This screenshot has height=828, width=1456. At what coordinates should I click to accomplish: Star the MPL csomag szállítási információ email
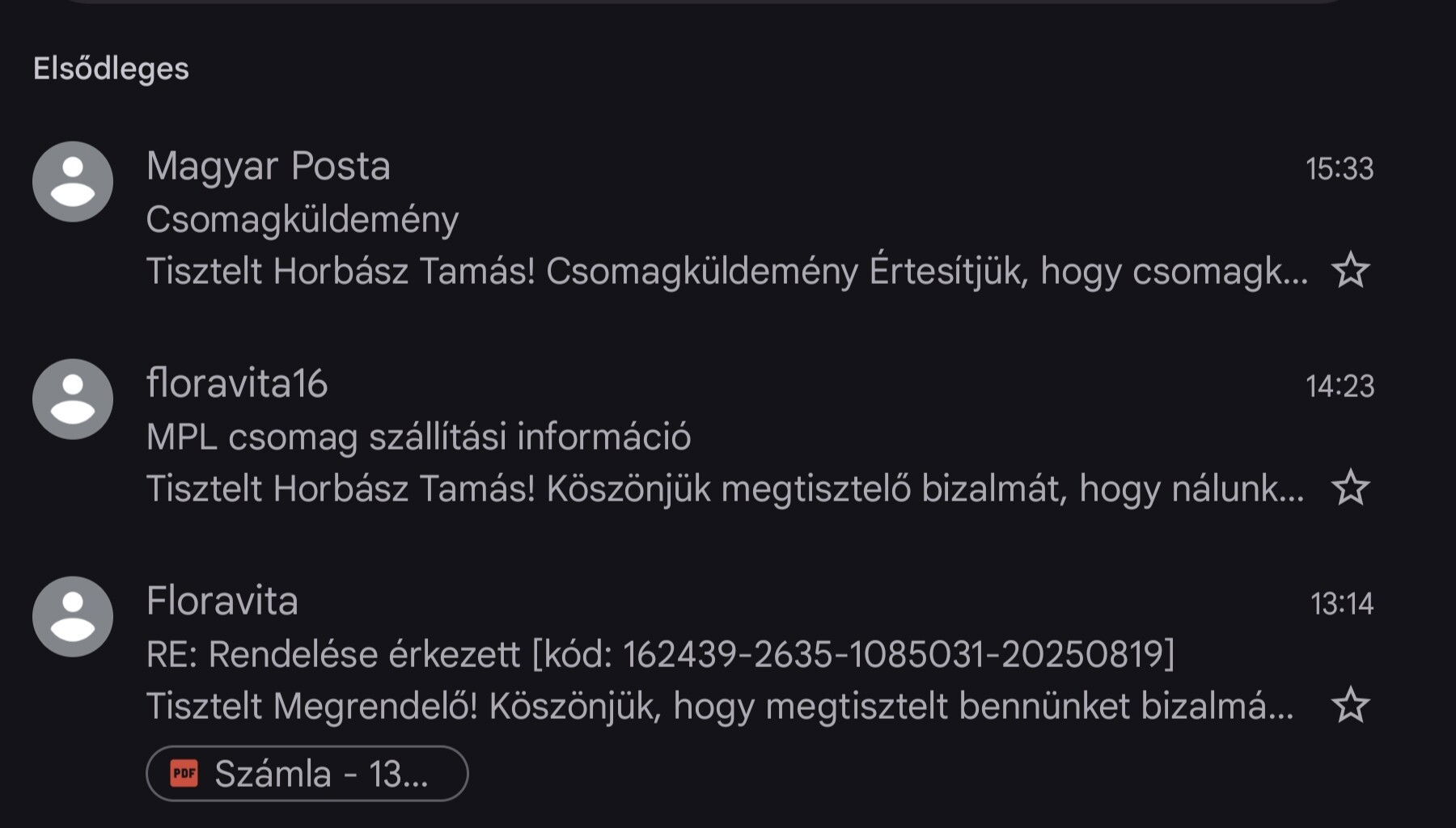point(1350,488)
